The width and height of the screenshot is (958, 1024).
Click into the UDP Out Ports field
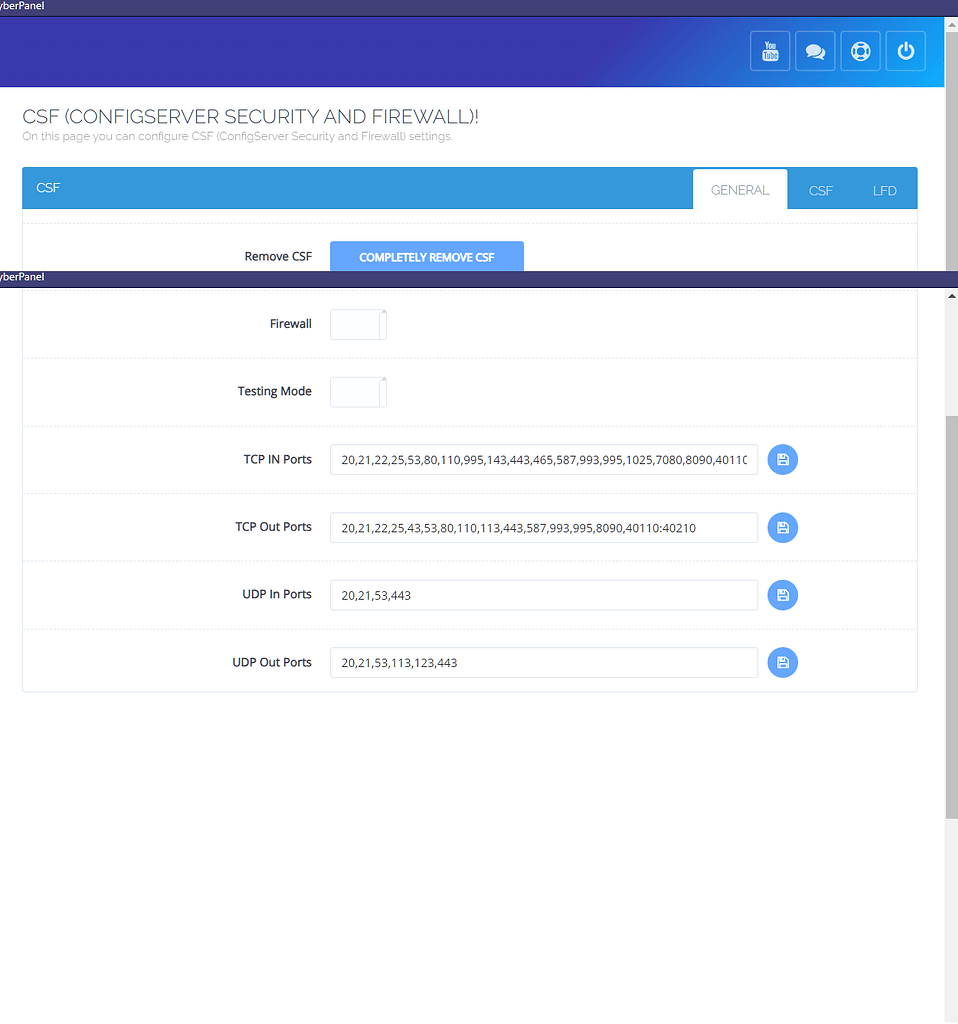pos(544,663)
